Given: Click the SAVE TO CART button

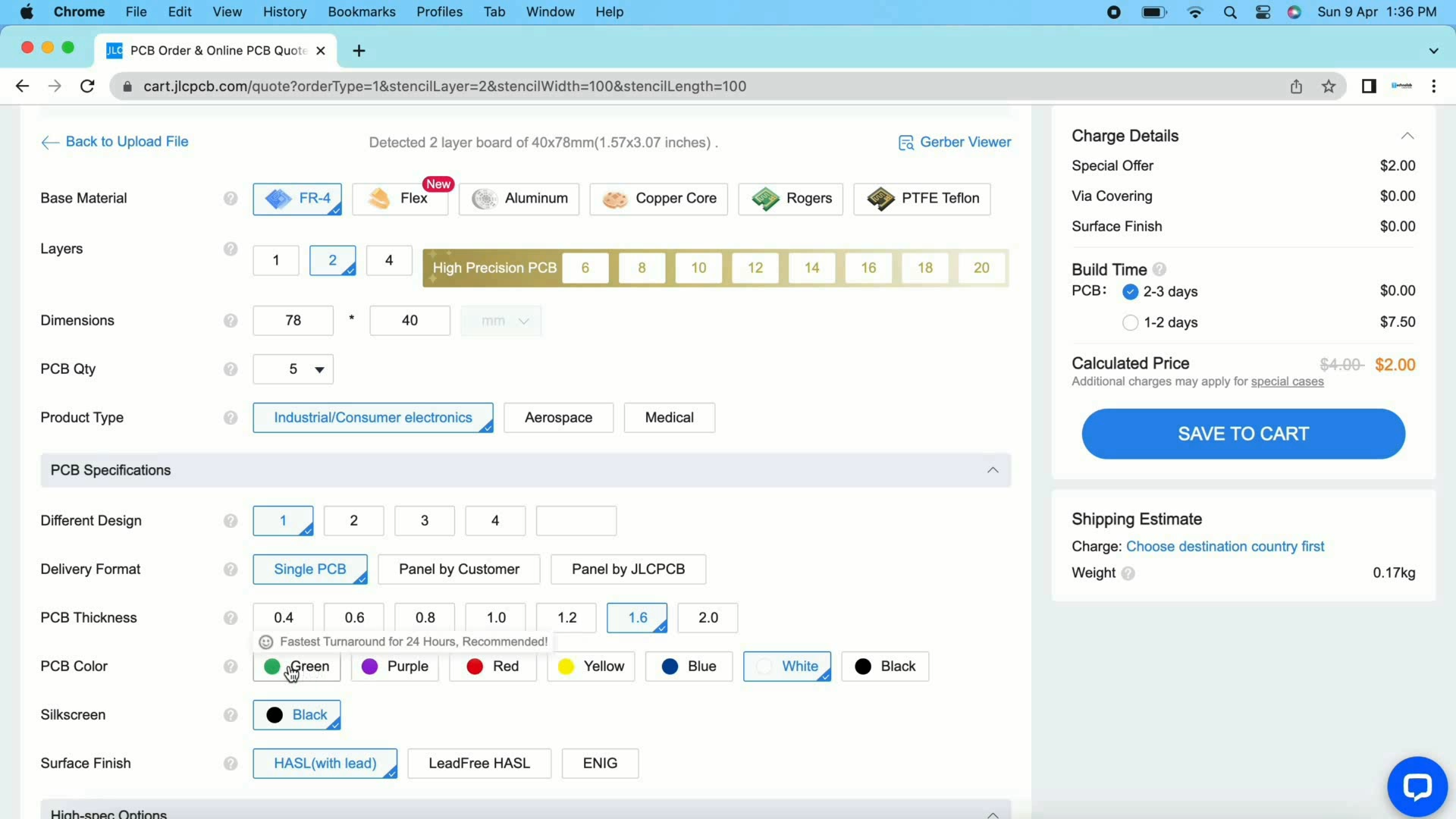Looking at the screenshot, I should pyautogui.click(x=1243, y=434).
